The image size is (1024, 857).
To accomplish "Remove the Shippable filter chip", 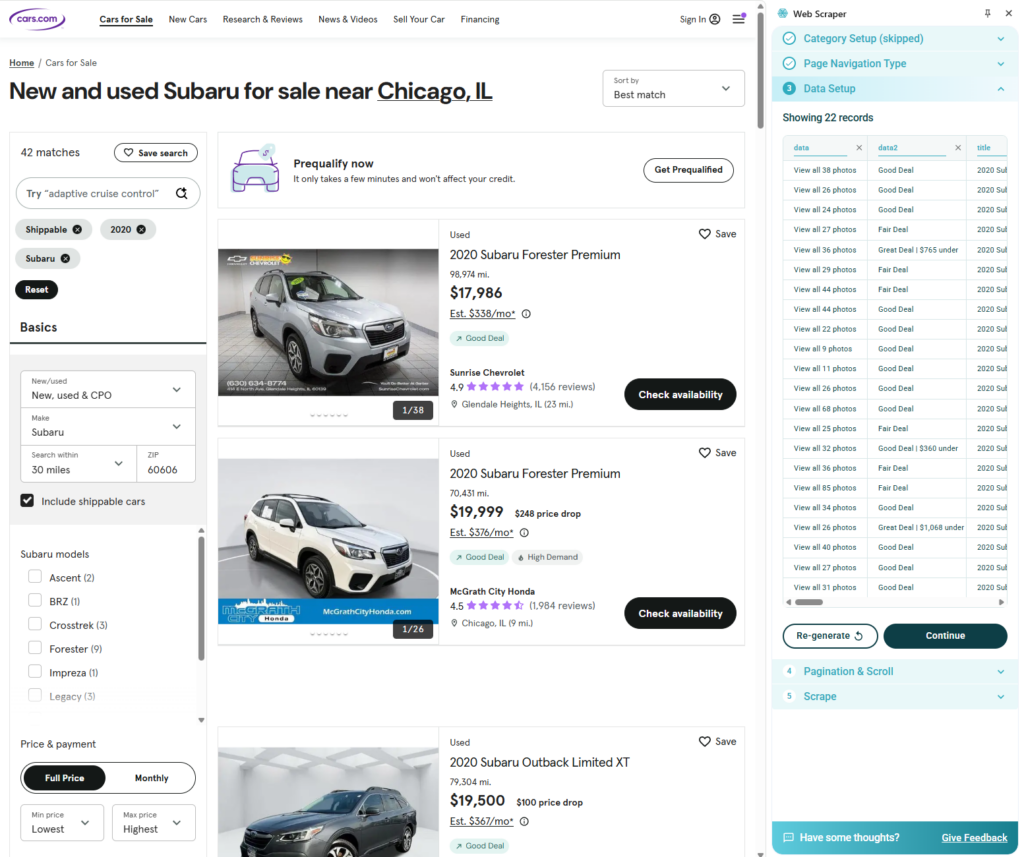I will click(77, 230).
